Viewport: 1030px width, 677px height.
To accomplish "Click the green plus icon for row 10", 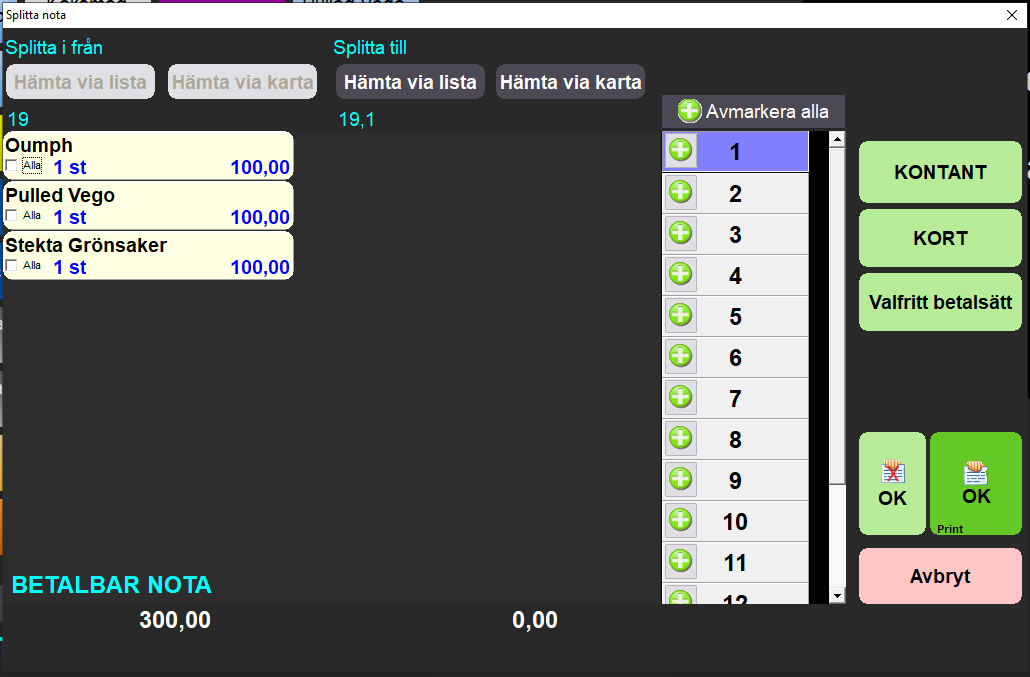I will coord(680,520).
